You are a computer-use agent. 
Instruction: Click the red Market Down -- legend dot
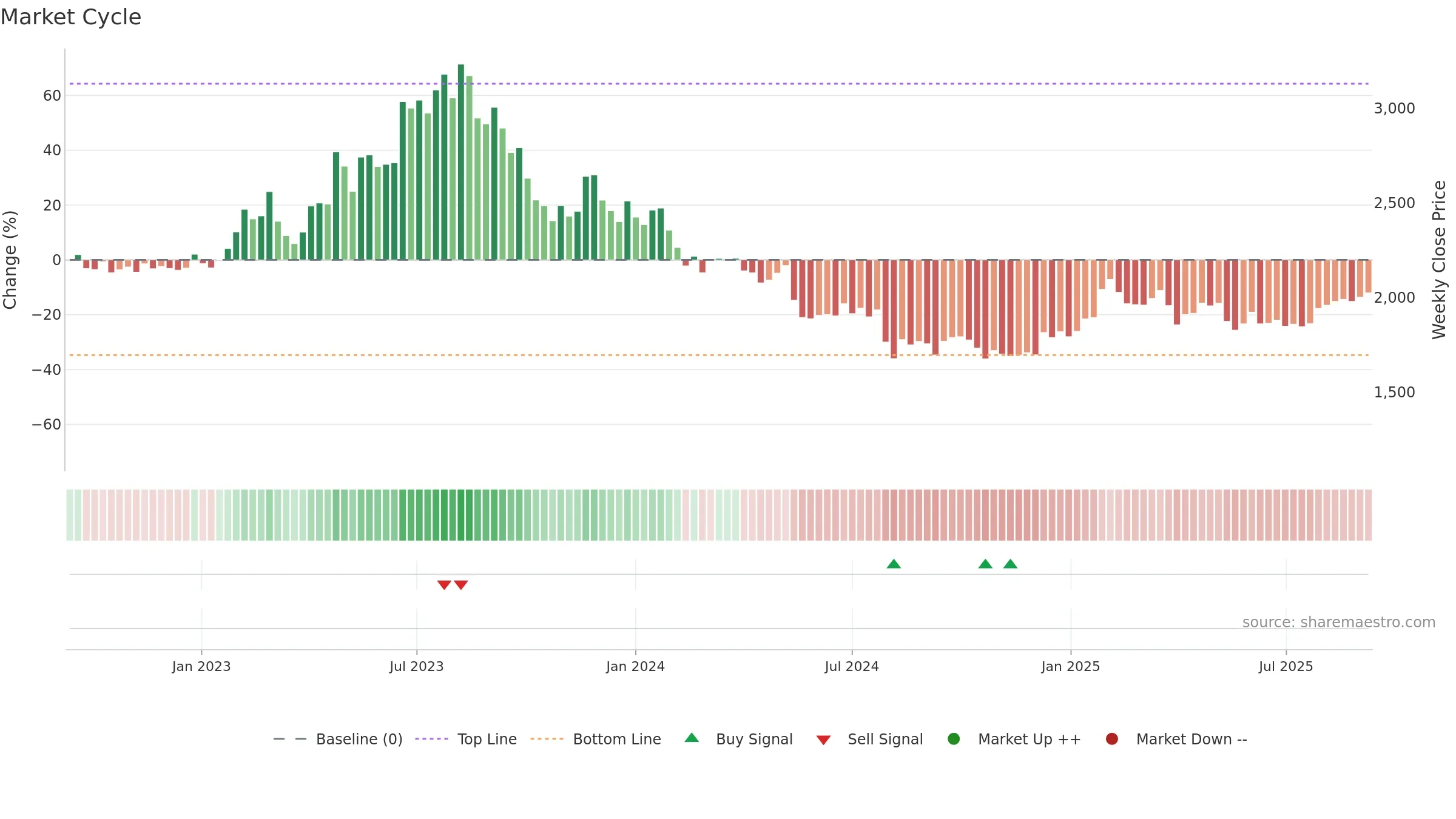1112,739
